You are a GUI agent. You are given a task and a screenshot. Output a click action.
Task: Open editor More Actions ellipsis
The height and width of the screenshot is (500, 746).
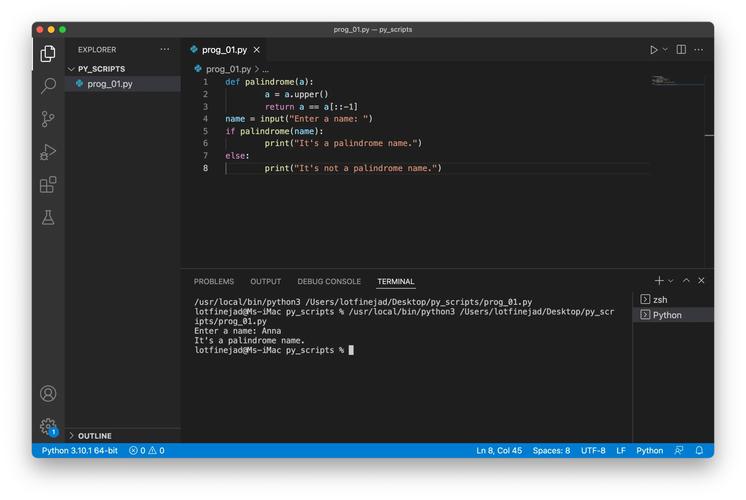tap(698, 49)
